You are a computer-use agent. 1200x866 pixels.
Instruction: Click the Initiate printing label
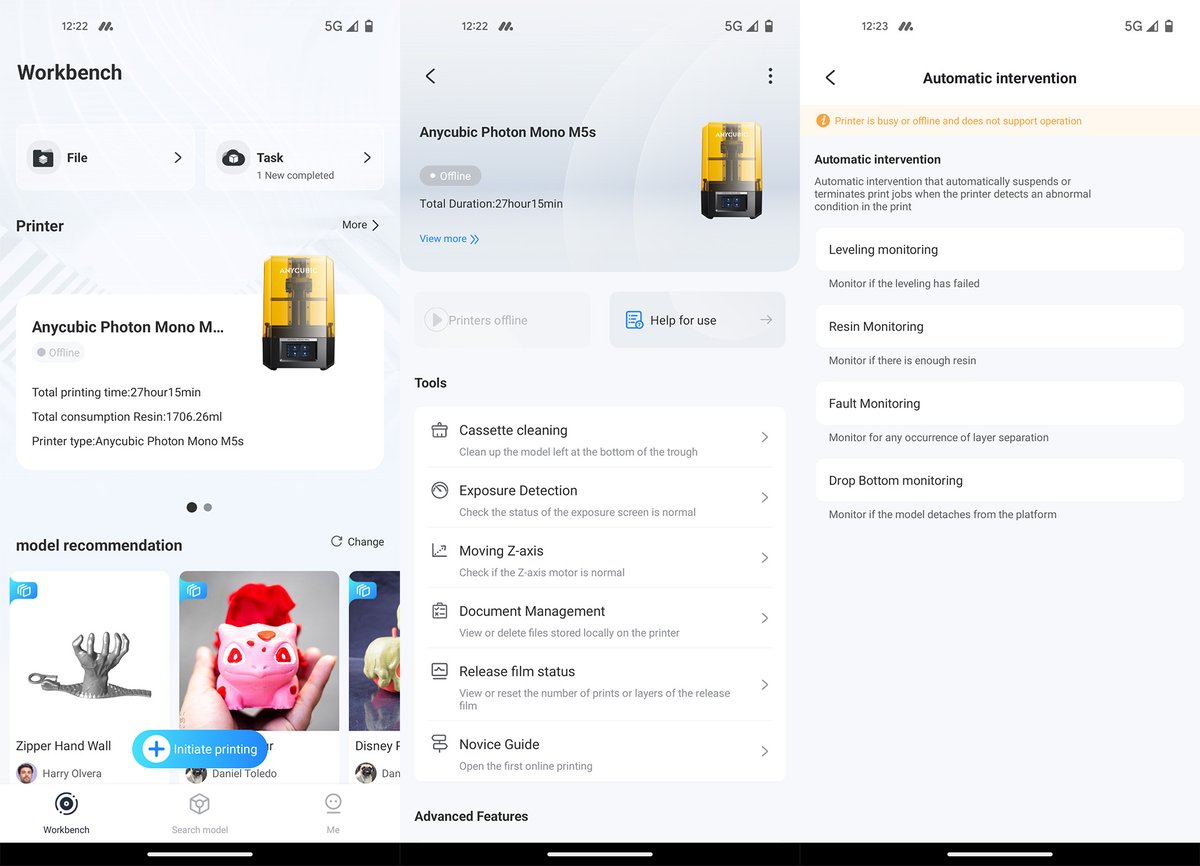[215, 749]
